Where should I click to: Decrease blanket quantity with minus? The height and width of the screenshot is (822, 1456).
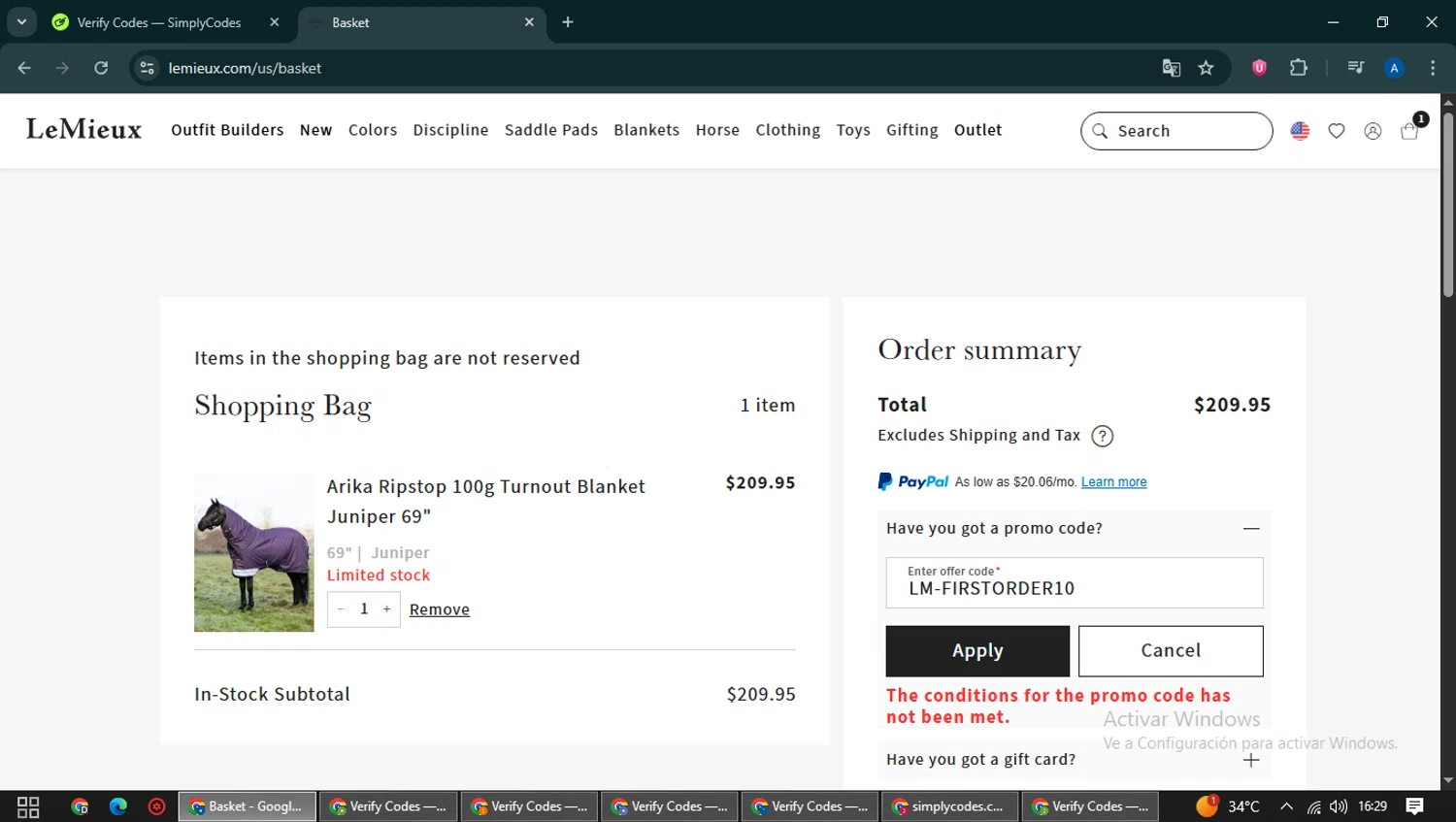coord(341,609)
